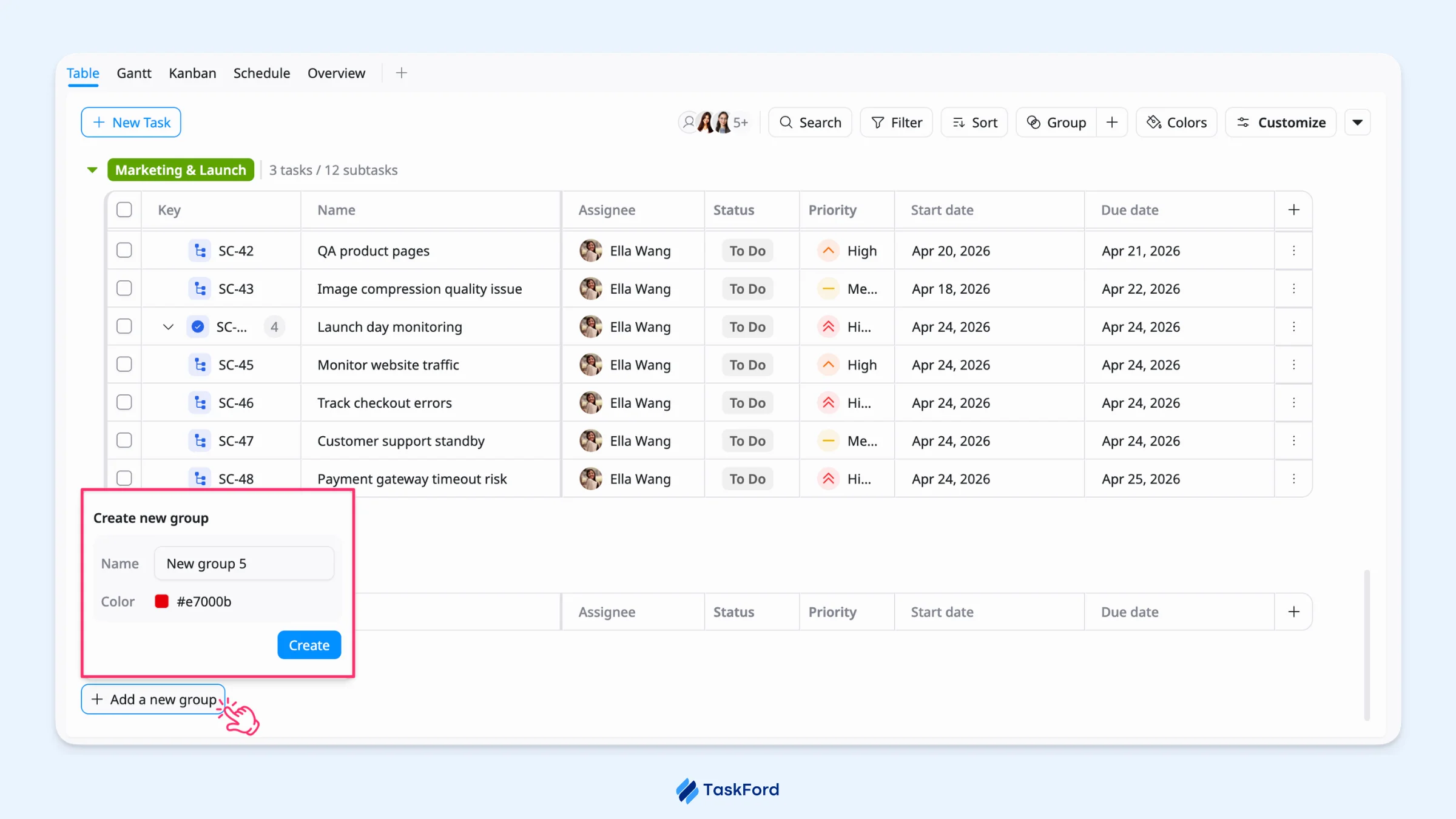Open the Colors options
1456x819 pixels.
[1176, 123]
